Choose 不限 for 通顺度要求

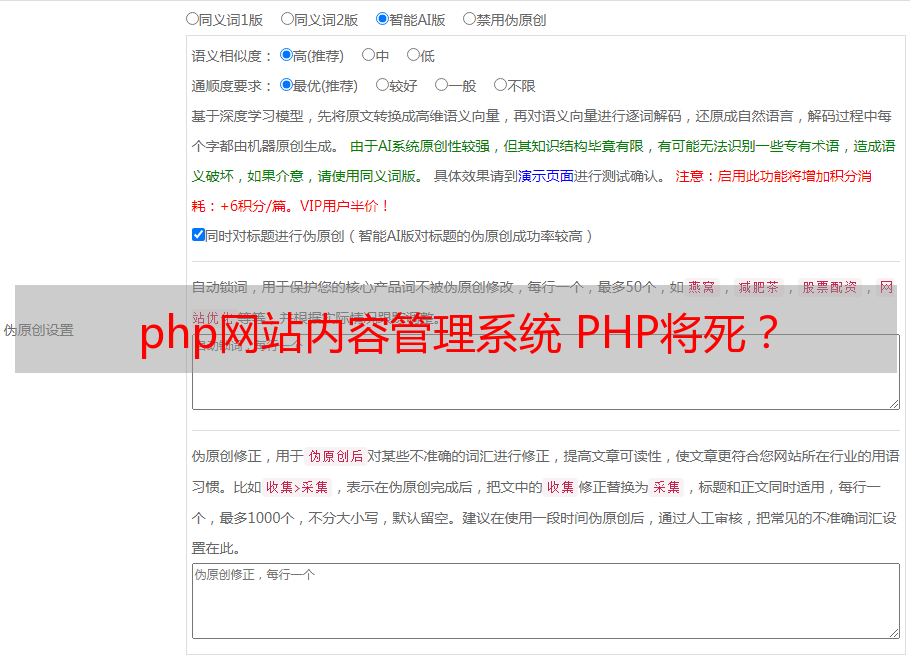point(500,85)
